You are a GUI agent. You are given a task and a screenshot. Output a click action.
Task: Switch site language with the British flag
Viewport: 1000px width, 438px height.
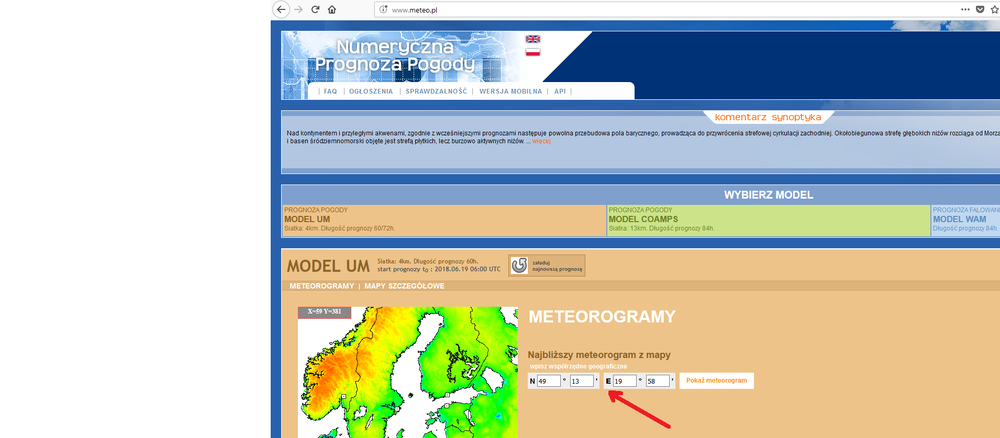point(533,39)
